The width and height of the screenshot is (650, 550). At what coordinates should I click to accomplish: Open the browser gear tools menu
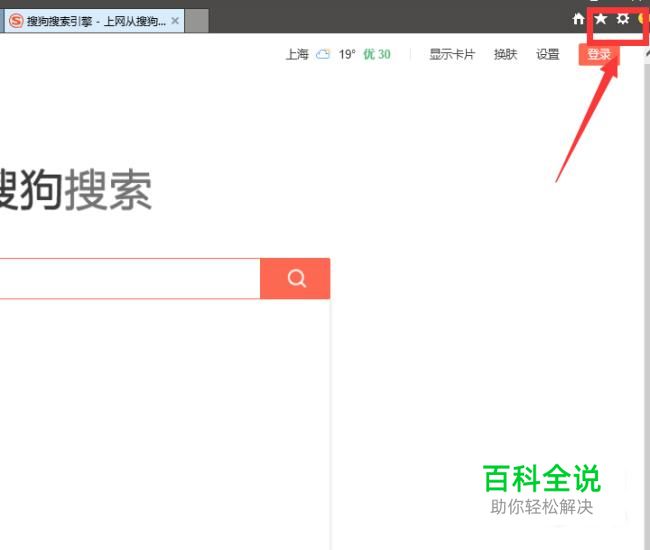[623, 19]
